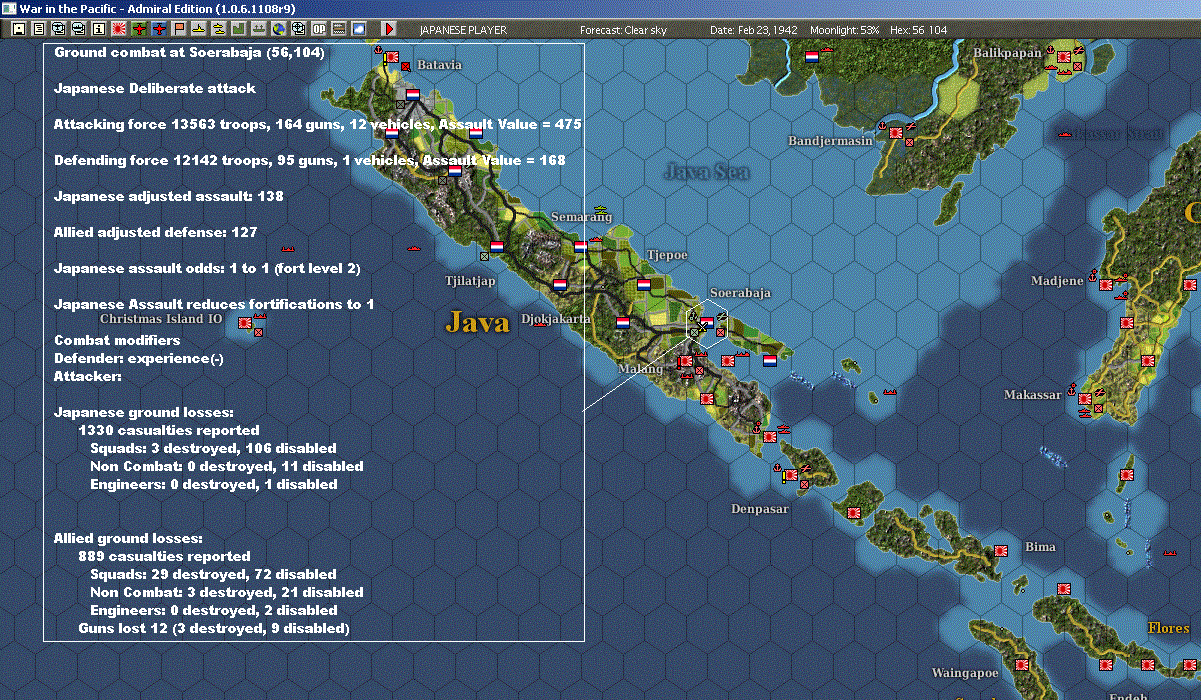Viewport: 1201px width, 700px height.
Task: Click the orange flag toolbar icon
Action: (178, 29)
